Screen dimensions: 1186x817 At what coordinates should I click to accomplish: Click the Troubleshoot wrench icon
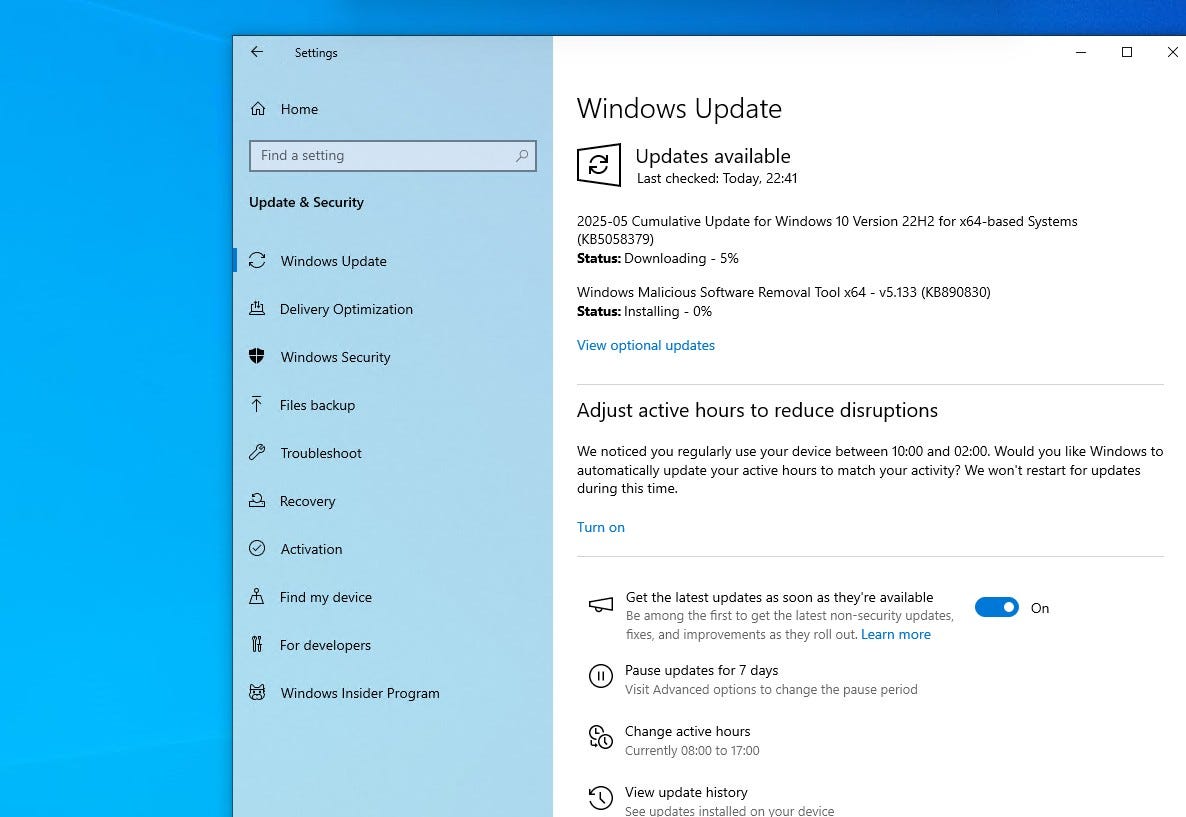click(257, 453)
